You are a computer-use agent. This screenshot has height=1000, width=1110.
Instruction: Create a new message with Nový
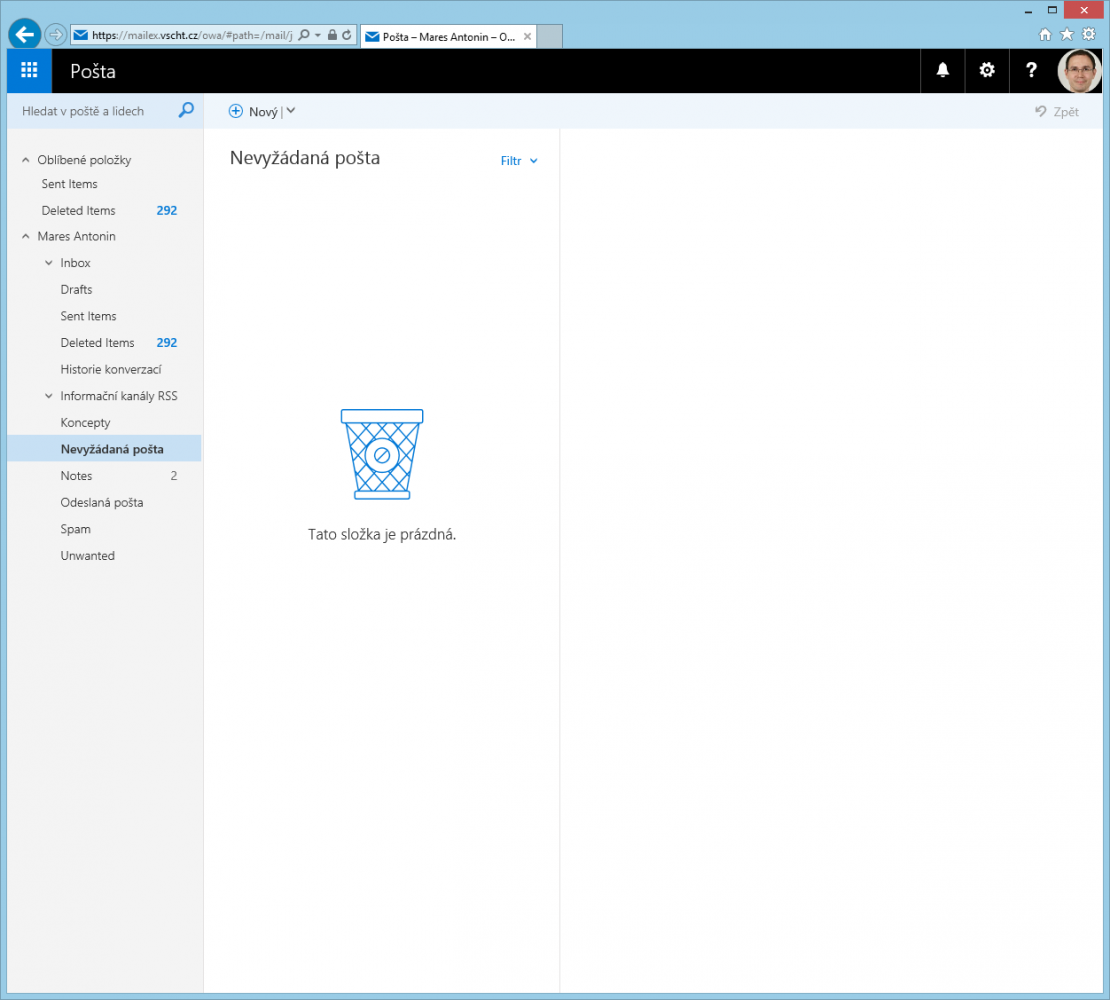[x=254, y=112]
